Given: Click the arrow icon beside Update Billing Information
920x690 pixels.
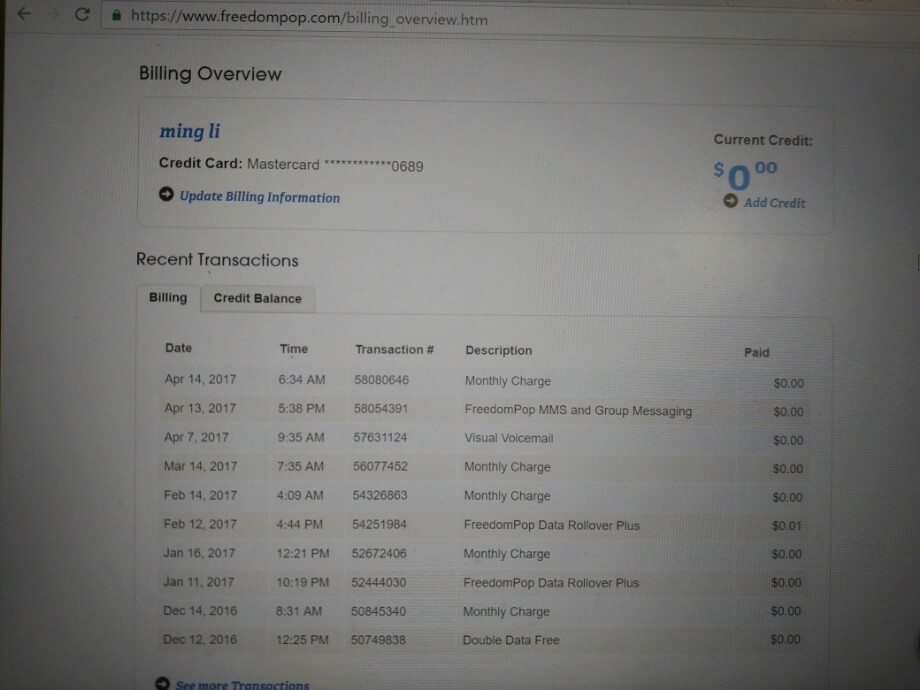Looking at the screenshot, I should (x=166, y=194).
